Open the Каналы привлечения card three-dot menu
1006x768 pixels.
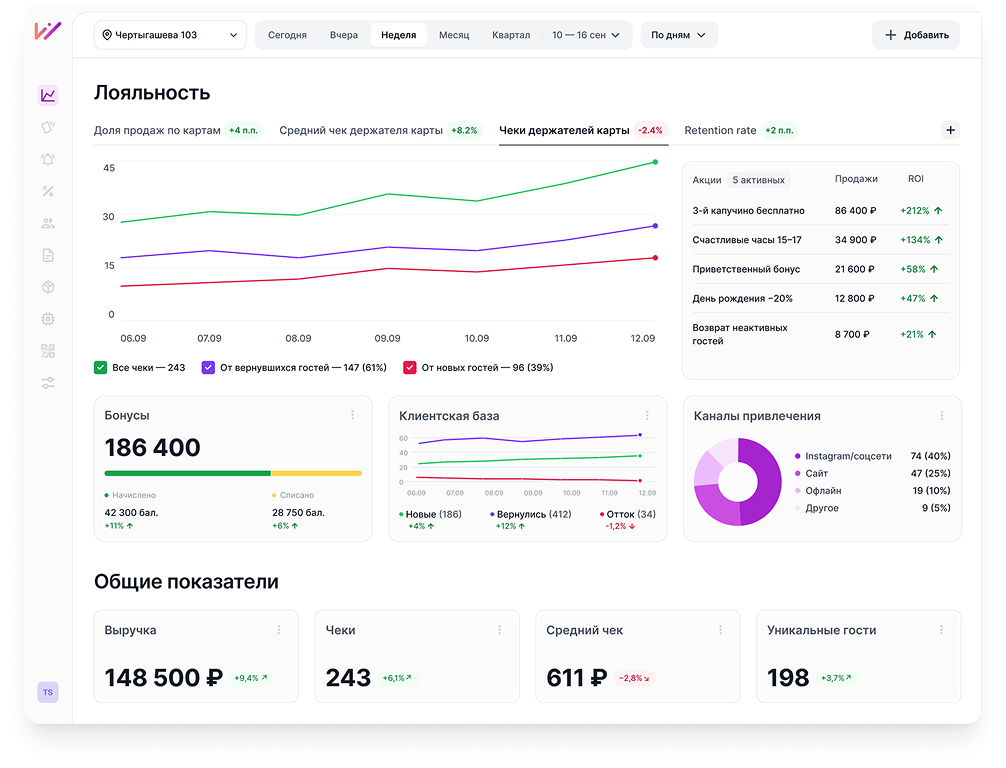pos(942,416)
